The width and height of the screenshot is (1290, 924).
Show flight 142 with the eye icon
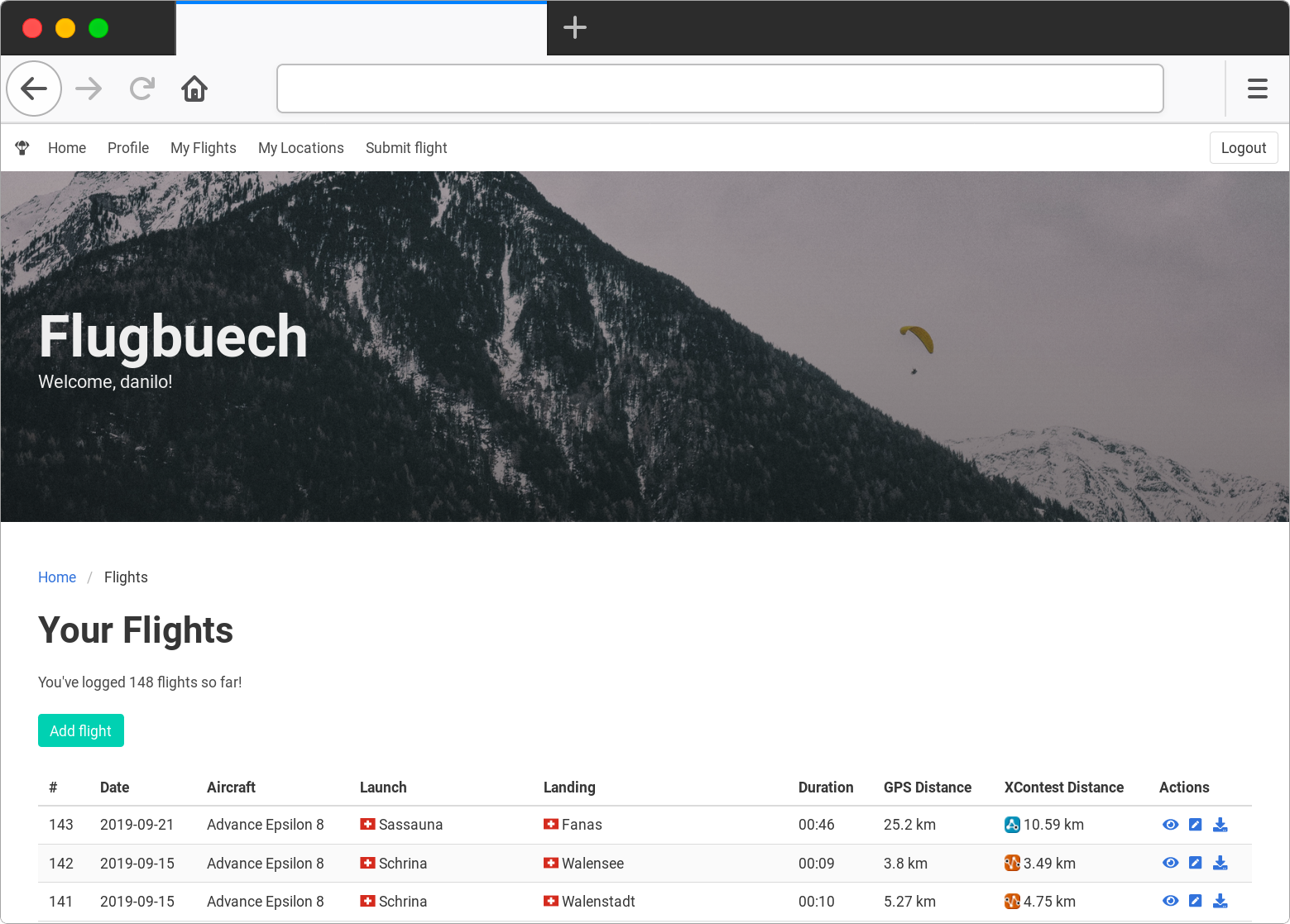(x=1170, y=863)
